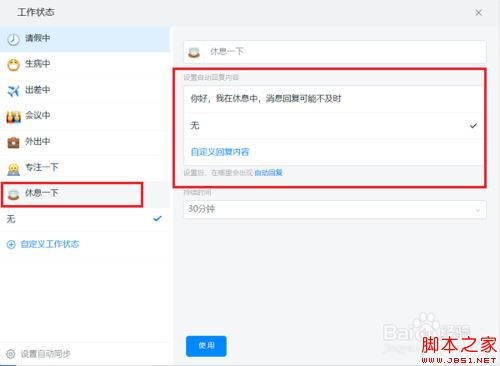
Task: Open 自定义工作状态 link
Action: 50,244
